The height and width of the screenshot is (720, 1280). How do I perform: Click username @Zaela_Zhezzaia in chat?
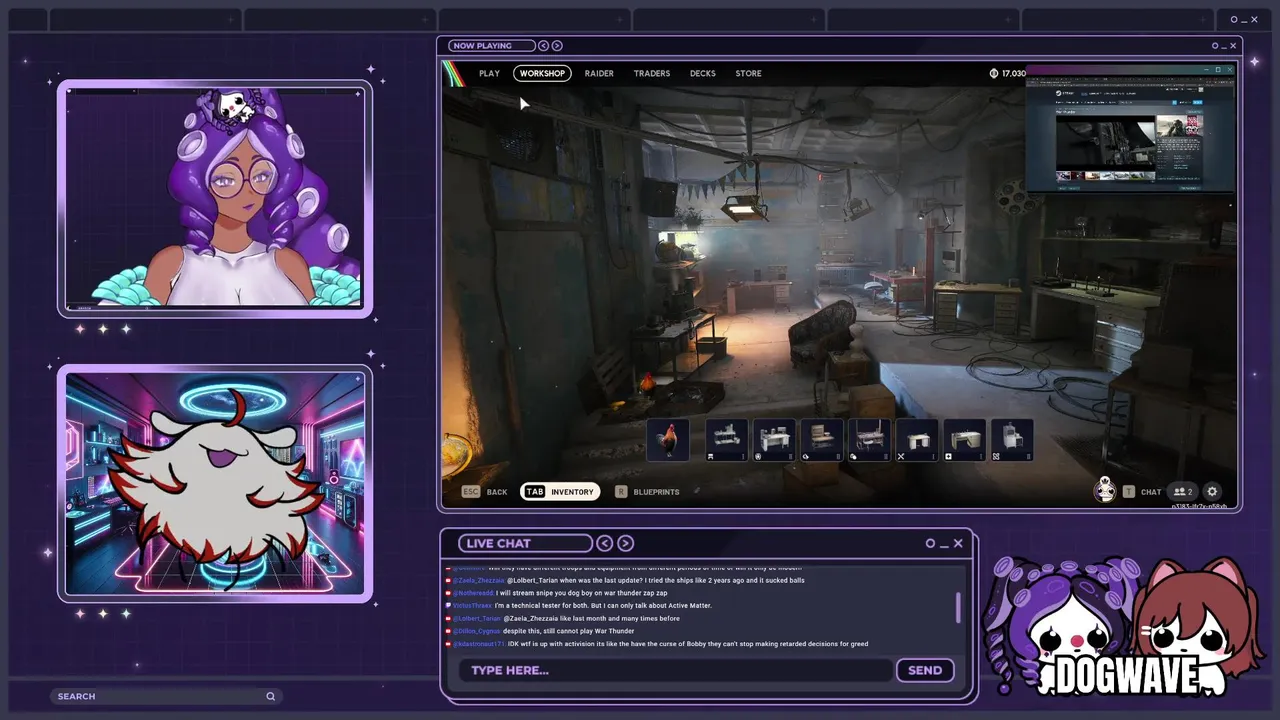pos(479,580)
